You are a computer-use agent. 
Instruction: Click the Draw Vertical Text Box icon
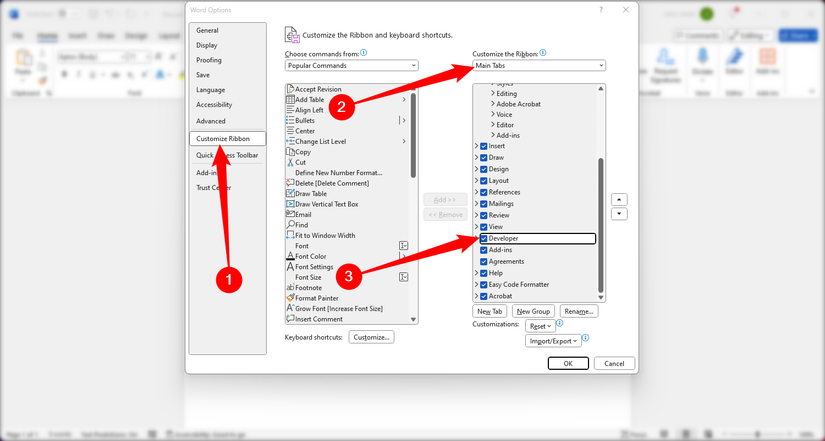(290, 204)
